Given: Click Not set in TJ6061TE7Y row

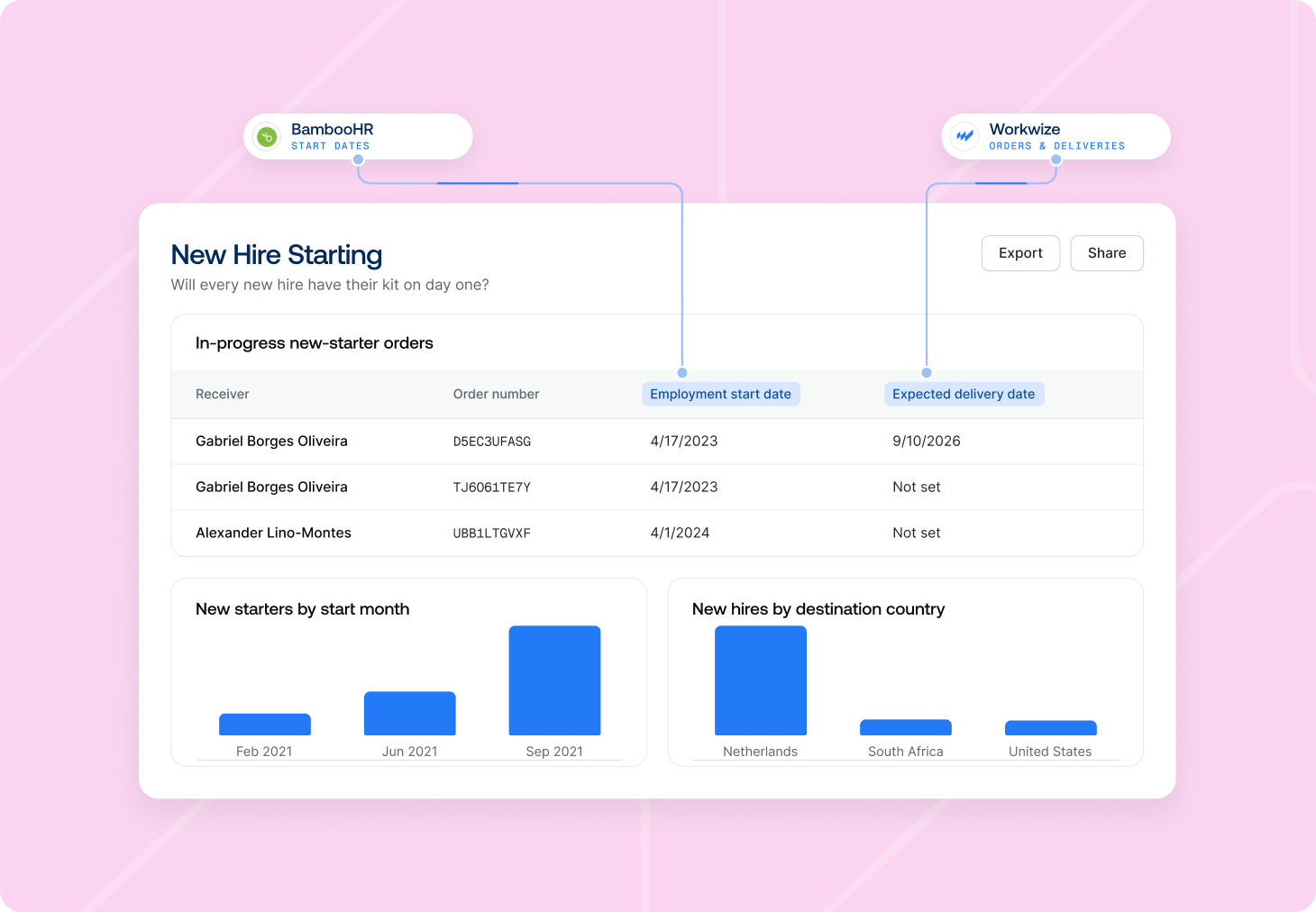Looking at the screenshot, I should click(917, 487).
